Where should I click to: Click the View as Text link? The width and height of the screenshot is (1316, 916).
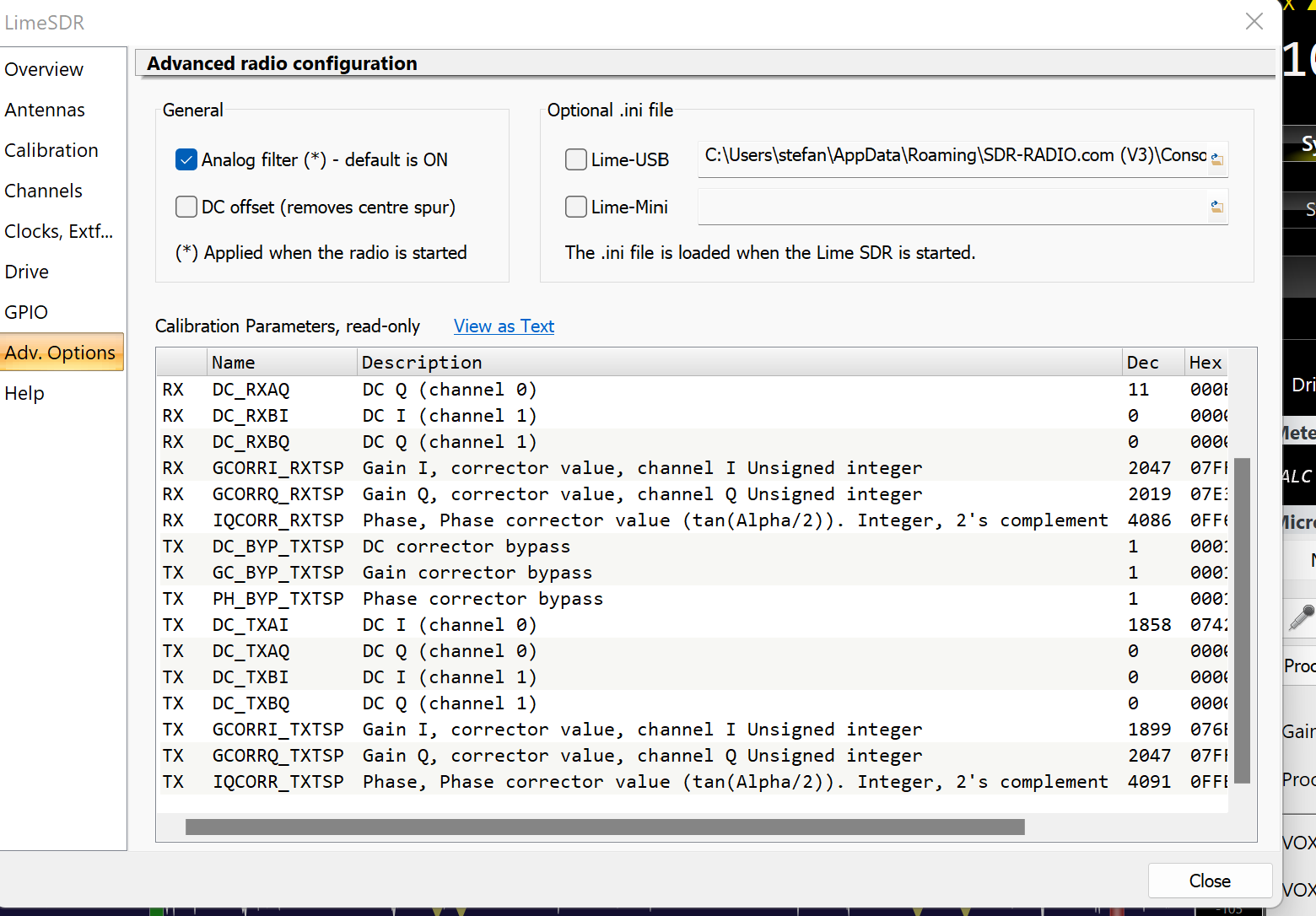[x=504, y=326]
